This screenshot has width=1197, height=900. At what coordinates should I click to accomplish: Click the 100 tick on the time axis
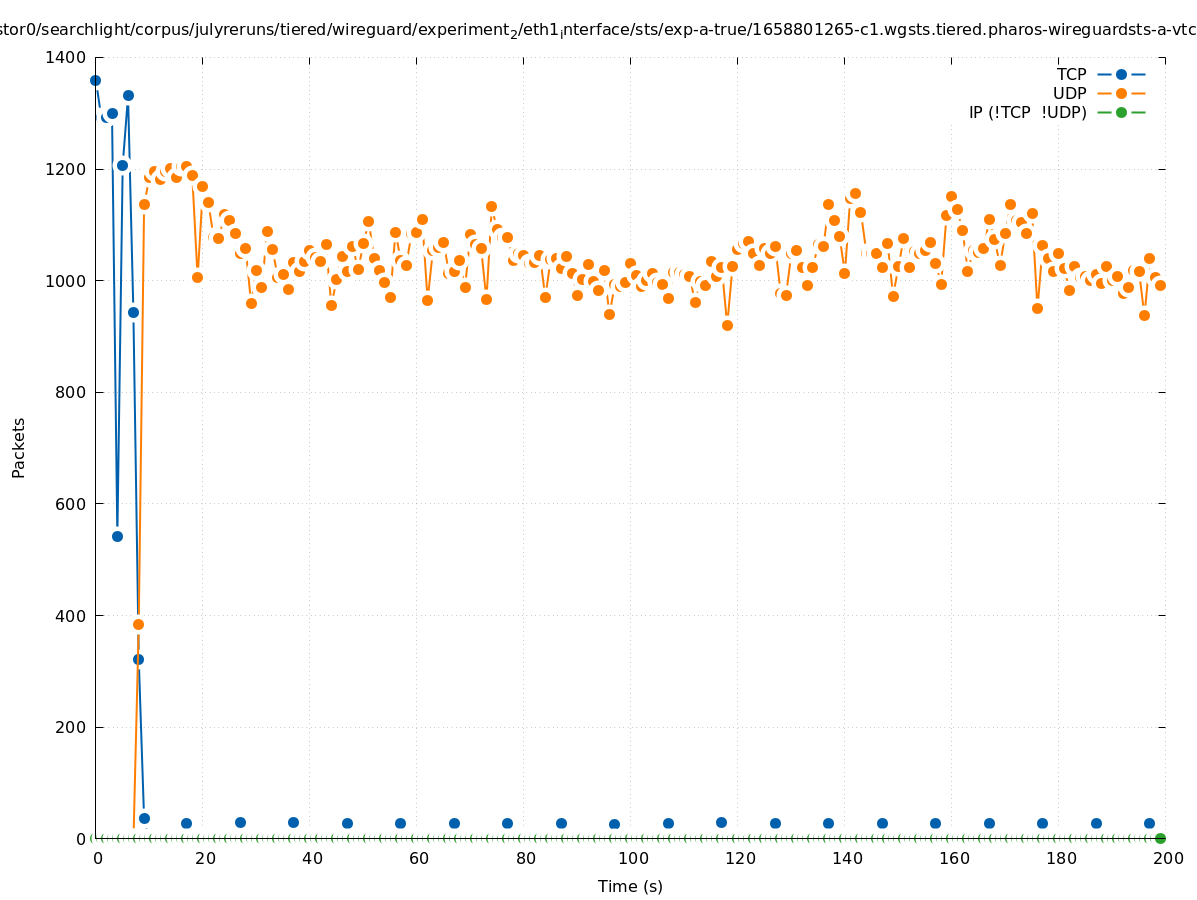(631, 858)
